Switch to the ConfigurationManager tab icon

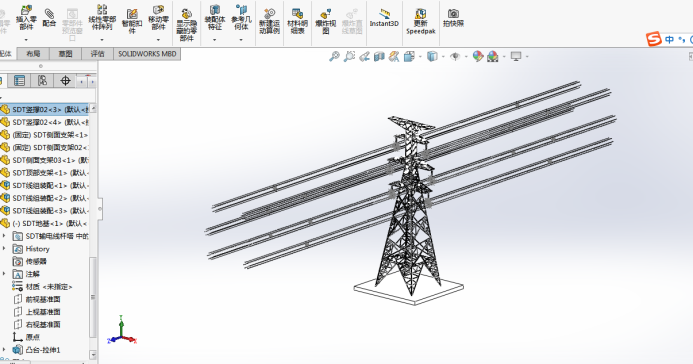pyautogui.click(x=42, y=80)
